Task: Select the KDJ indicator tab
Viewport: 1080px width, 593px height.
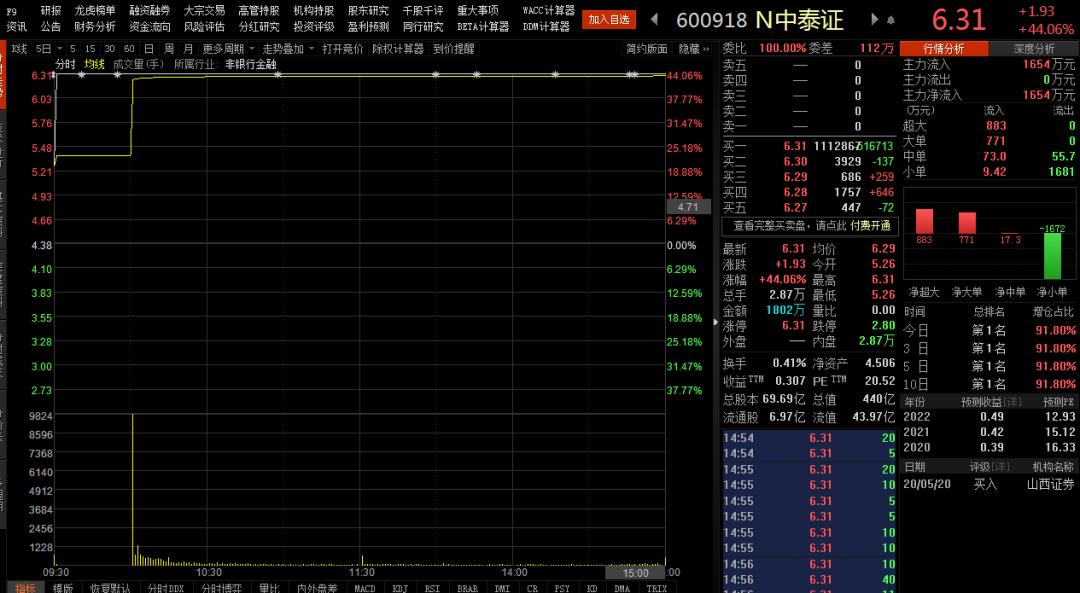Action: pyautogui.click(x=400, y=588)
